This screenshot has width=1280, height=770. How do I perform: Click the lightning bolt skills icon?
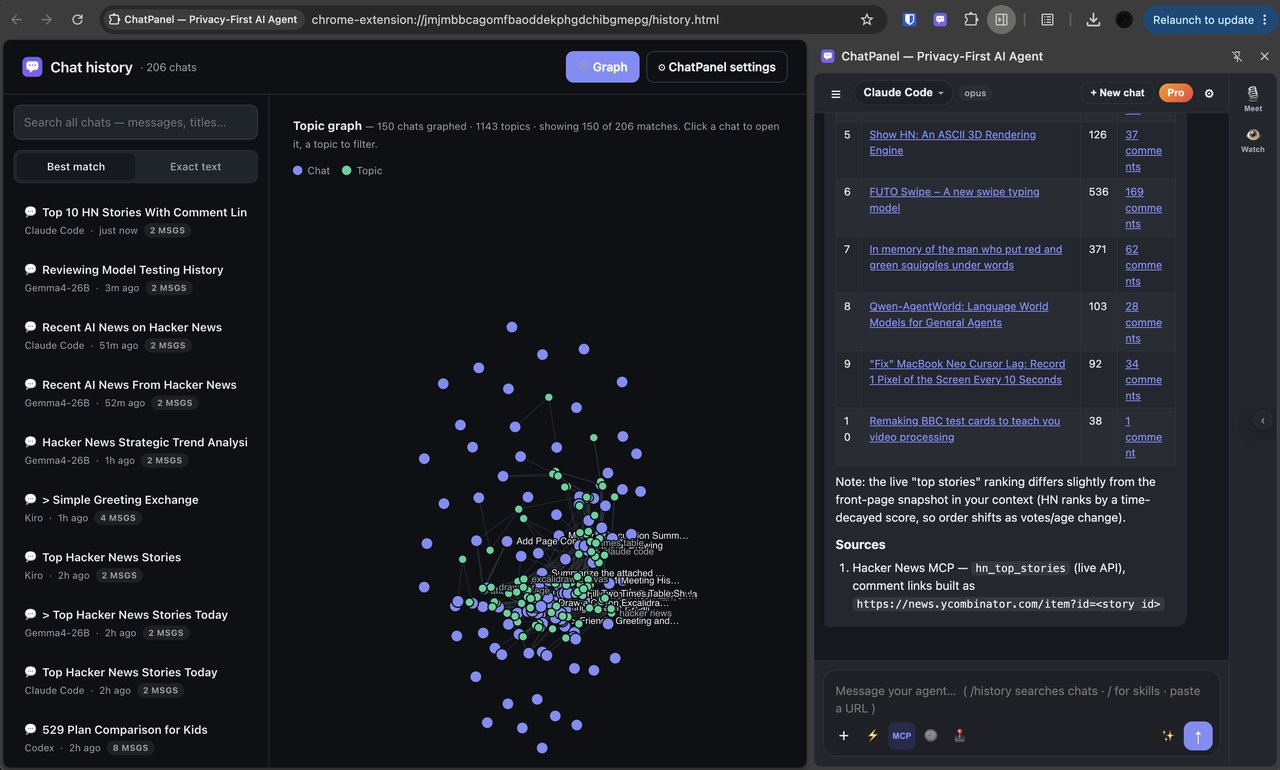point(873,736)
